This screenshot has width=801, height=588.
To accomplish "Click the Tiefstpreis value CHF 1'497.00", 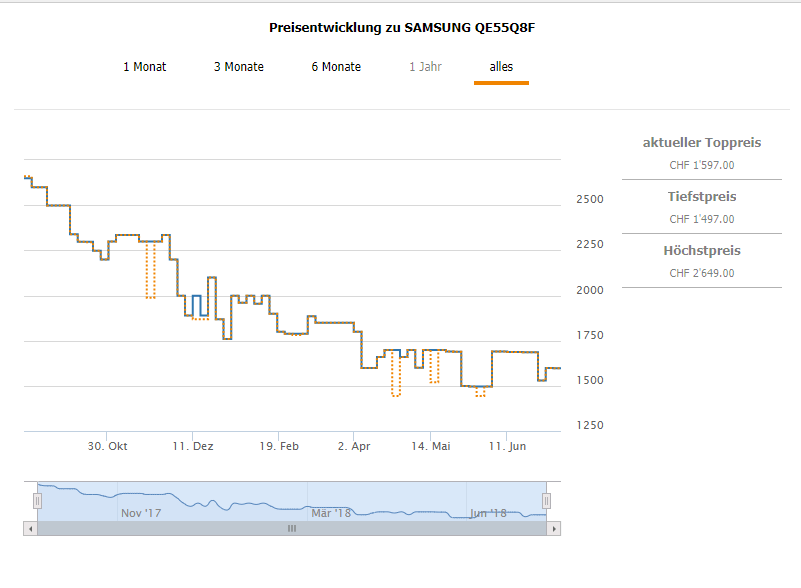I will click(x=701, y=219).
